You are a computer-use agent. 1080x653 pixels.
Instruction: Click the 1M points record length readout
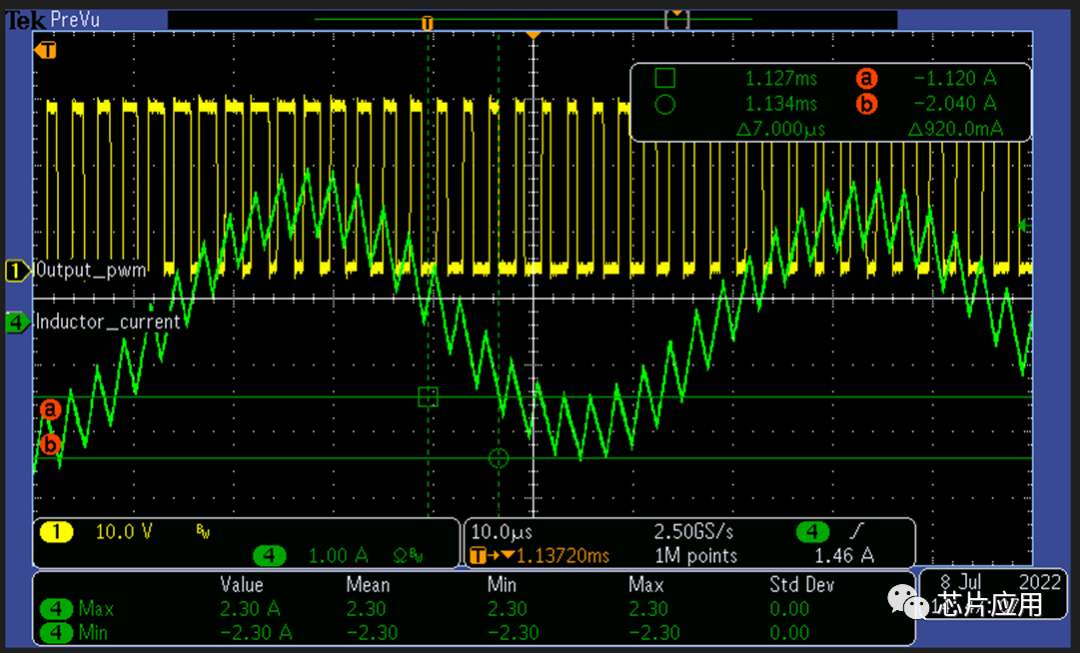tap(696, 556)
